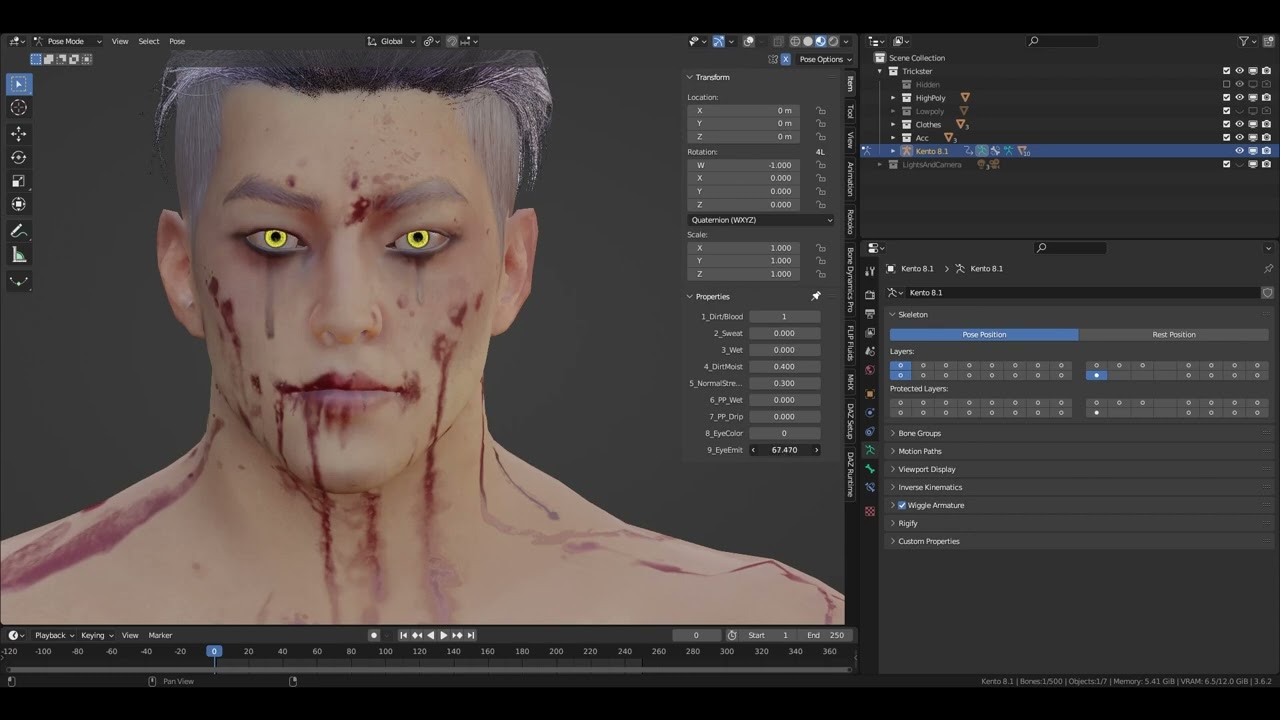Open the Select menu in viewport header
1280x720 pixels.
click(149, 41)
